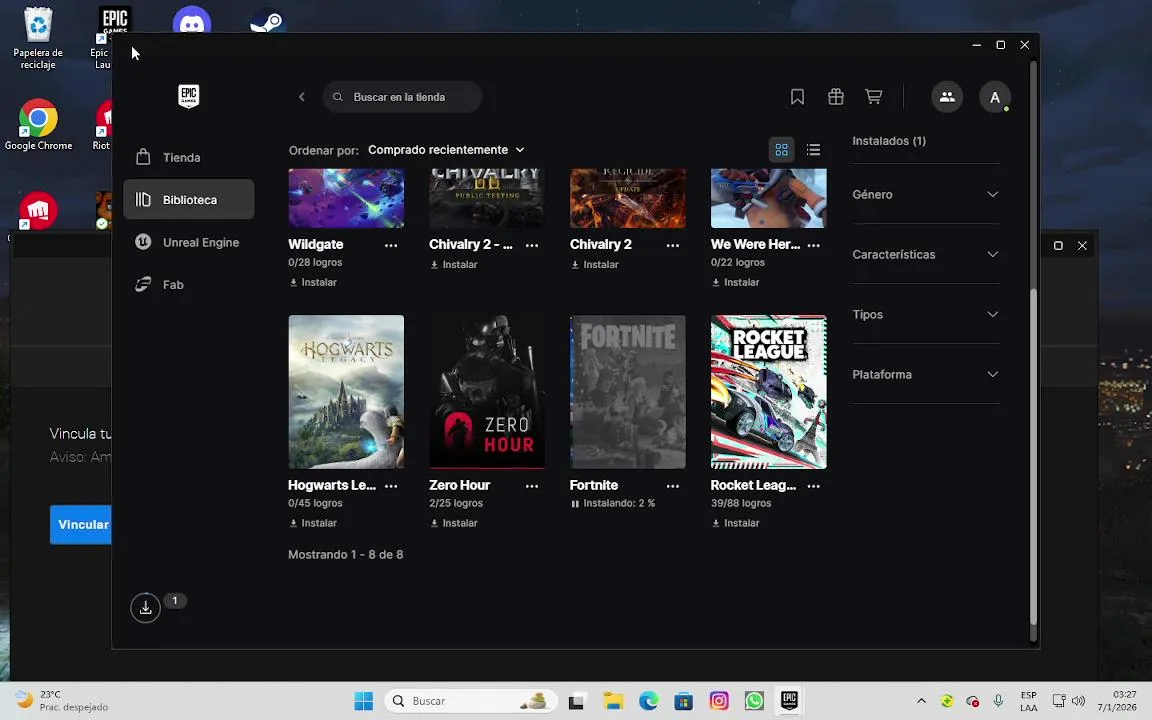Open the wishlist bookmark icon

coord(797,97)
